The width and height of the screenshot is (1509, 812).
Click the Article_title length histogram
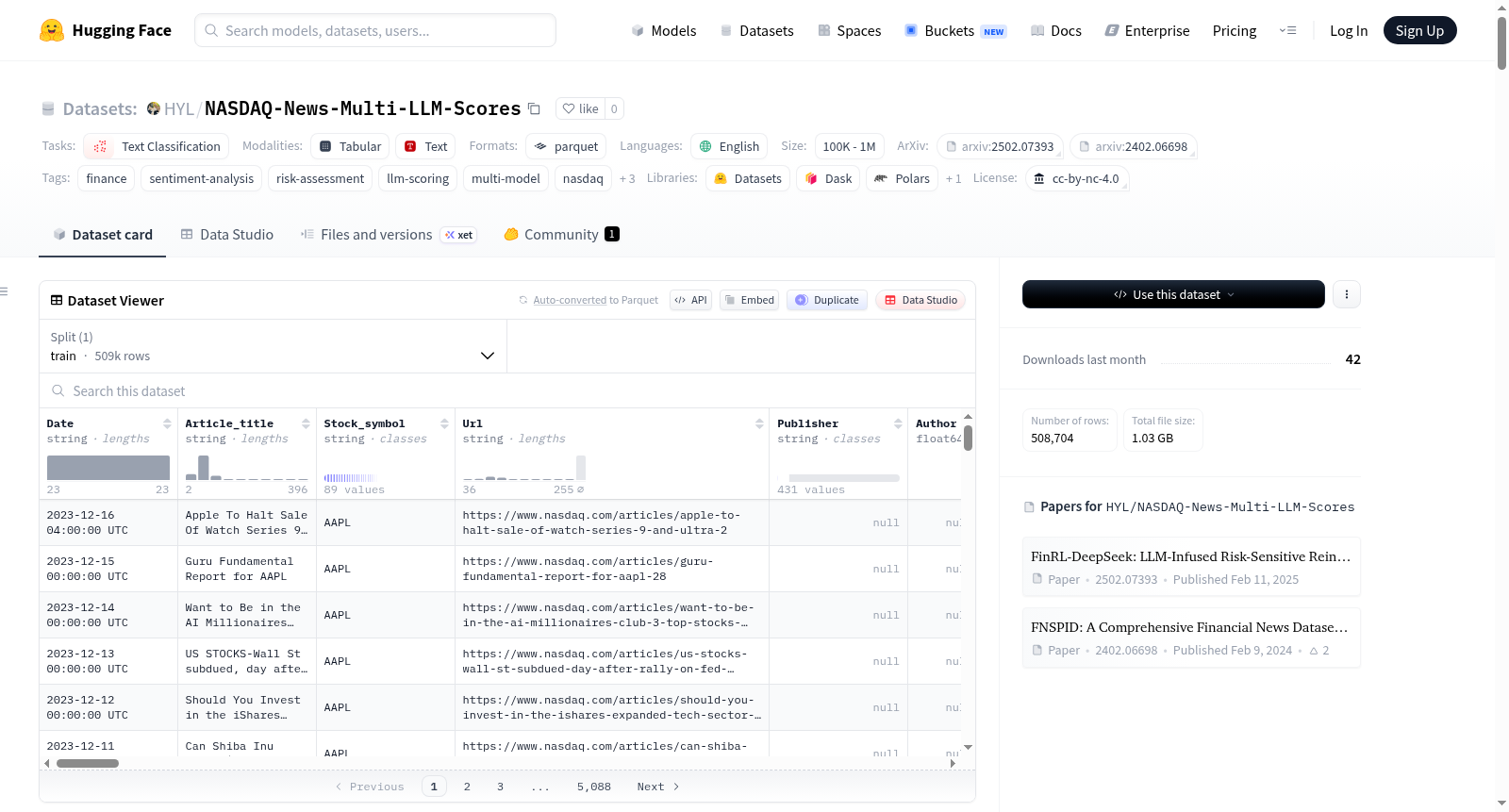[x=246, y=468]
